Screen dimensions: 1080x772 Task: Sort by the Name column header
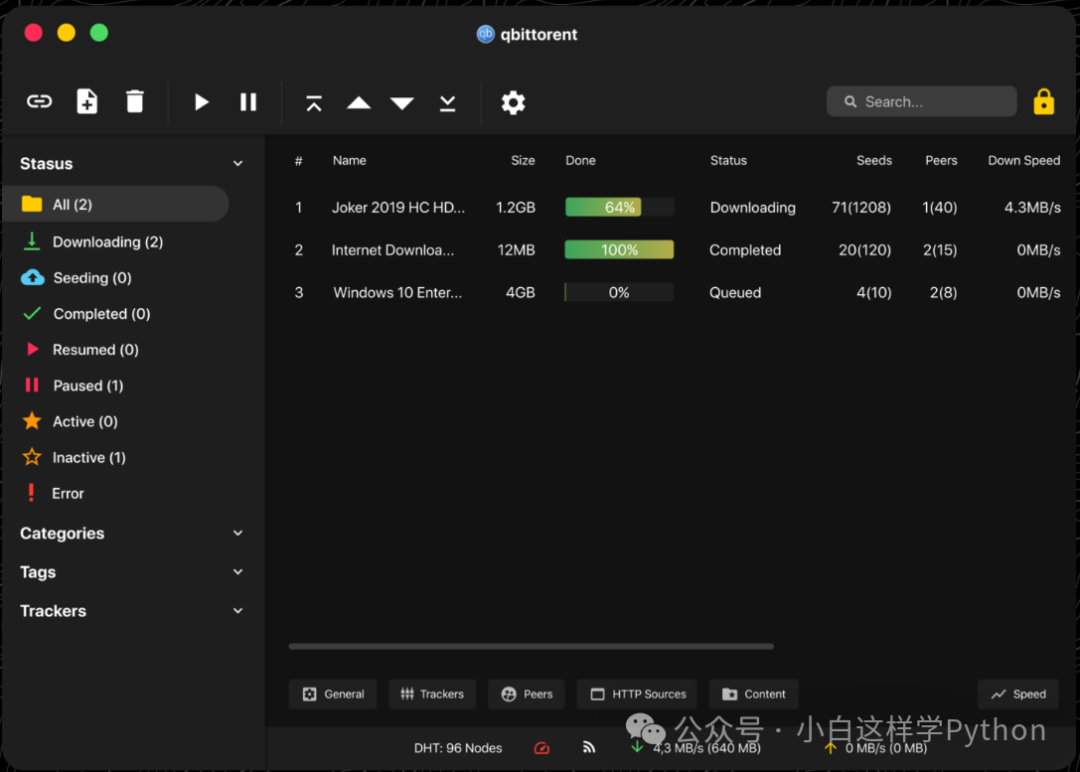pyautogui.click(x=349, y=160)
